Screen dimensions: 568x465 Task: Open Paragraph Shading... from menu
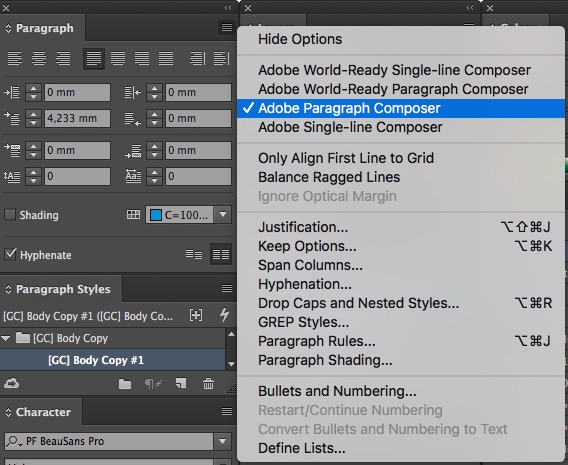(x=401, y=360)
